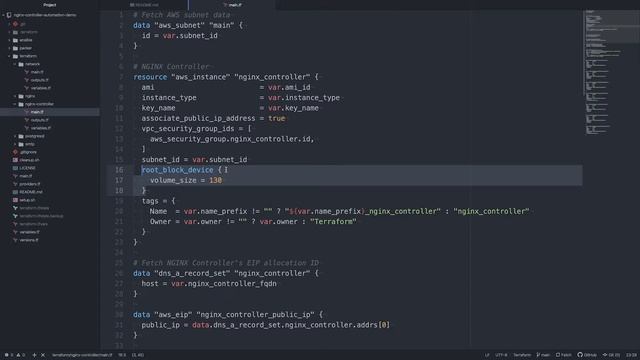Click the file path in status bar
This screenshot has height=360, width=640.
click(82, 355)
